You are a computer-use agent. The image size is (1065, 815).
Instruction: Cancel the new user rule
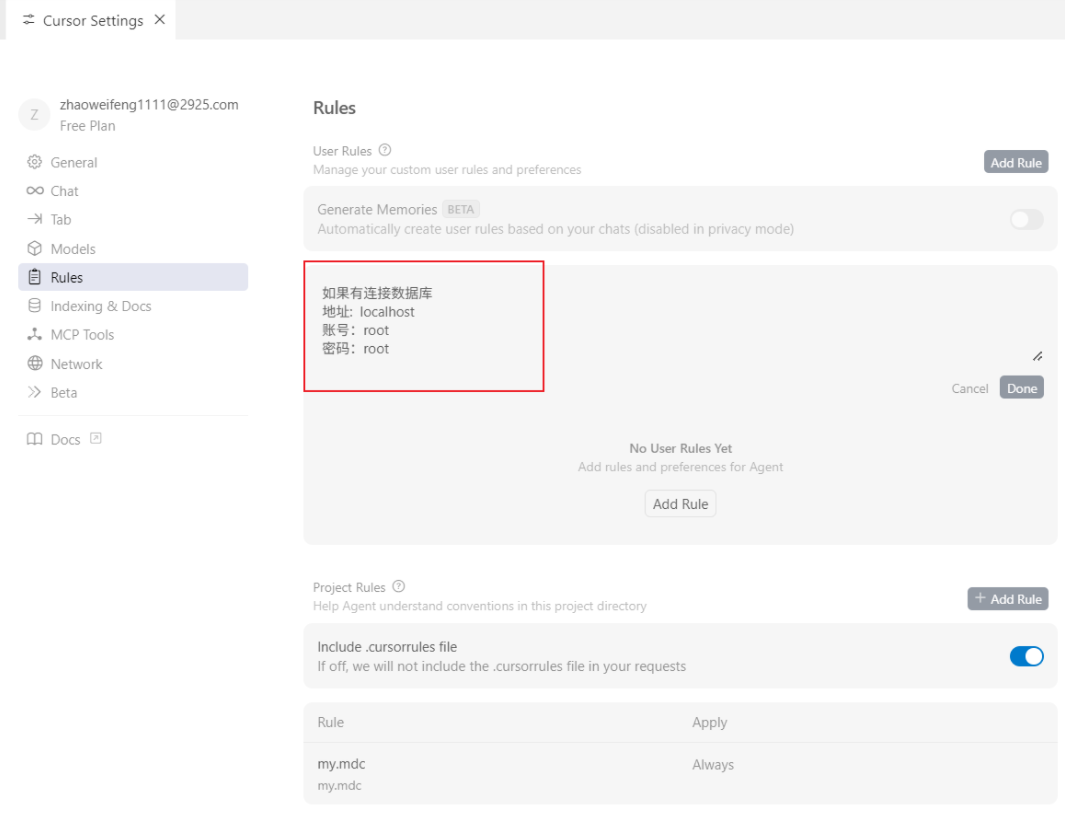[x=969, y=388]
